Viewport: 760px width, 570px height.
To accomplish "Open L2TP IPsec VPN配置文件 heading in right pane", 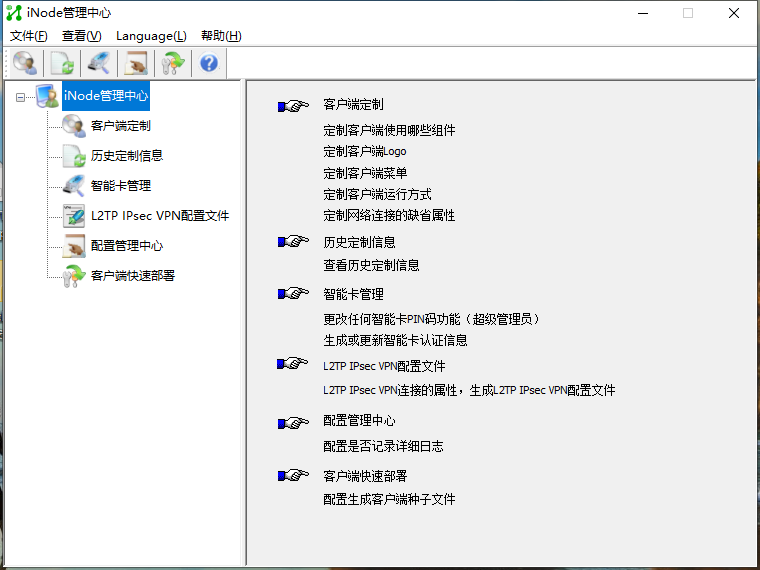I will tap(384, 366).
